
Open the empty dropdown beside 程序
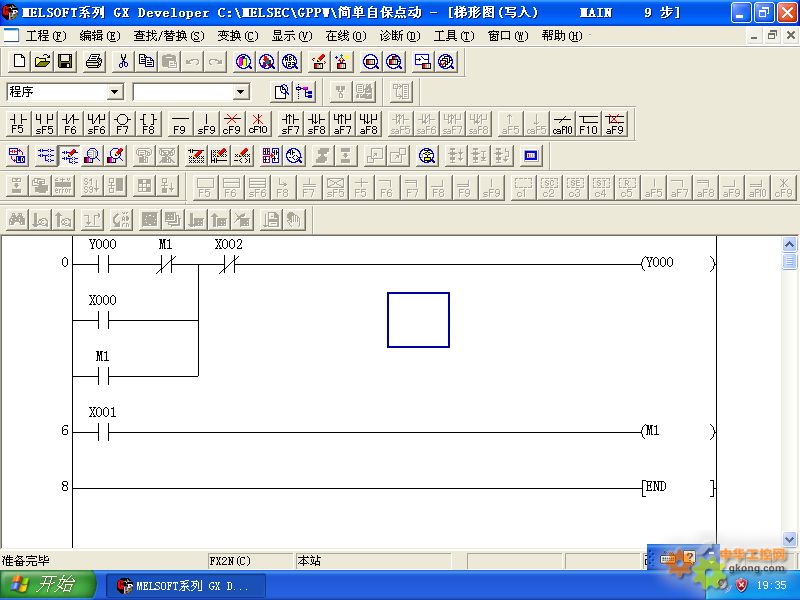240,92
